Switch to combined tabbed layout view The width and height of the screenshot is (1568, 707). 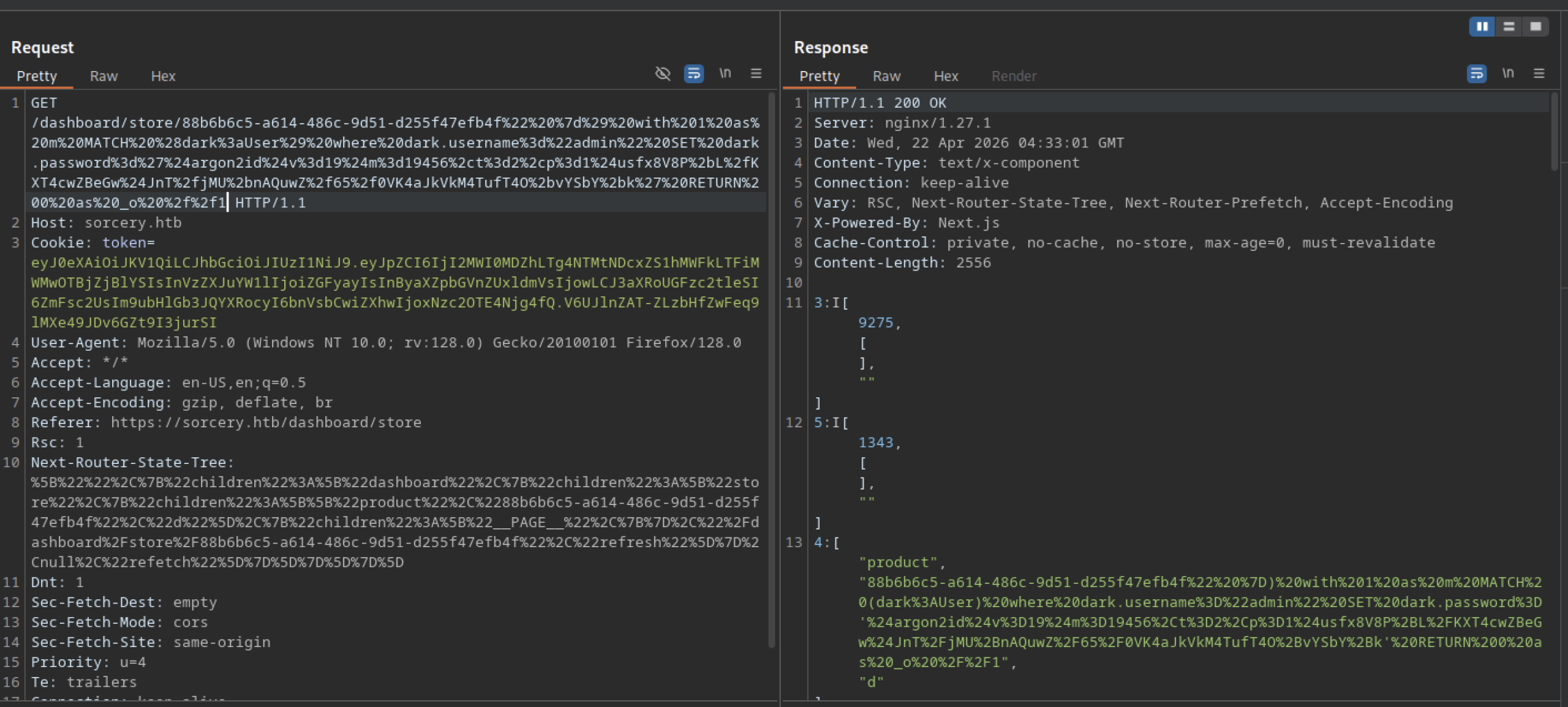(1536, 26)
